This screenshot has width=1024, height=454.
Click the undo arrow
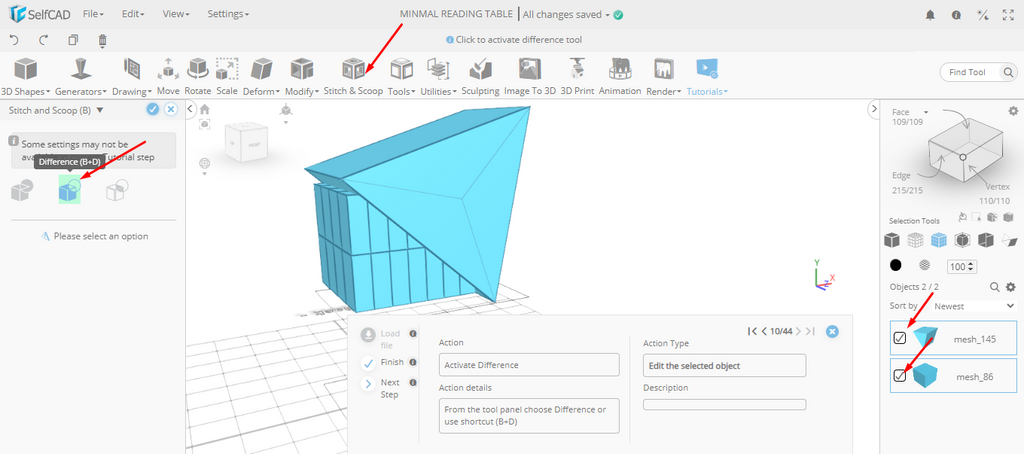(14, 40)
